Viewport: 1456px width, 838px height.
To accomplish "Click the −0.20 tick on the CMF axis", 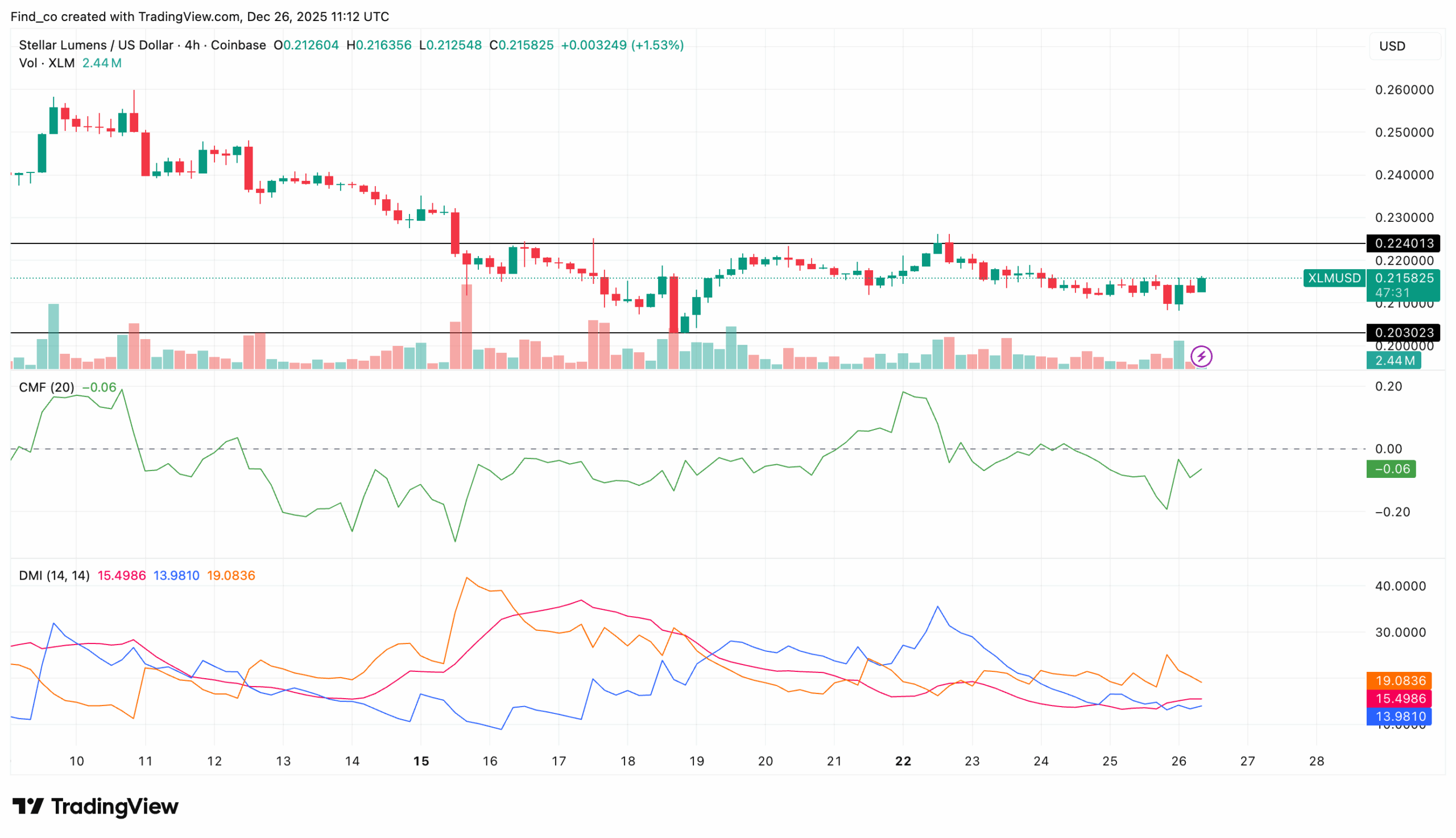I will [1392, 512].
